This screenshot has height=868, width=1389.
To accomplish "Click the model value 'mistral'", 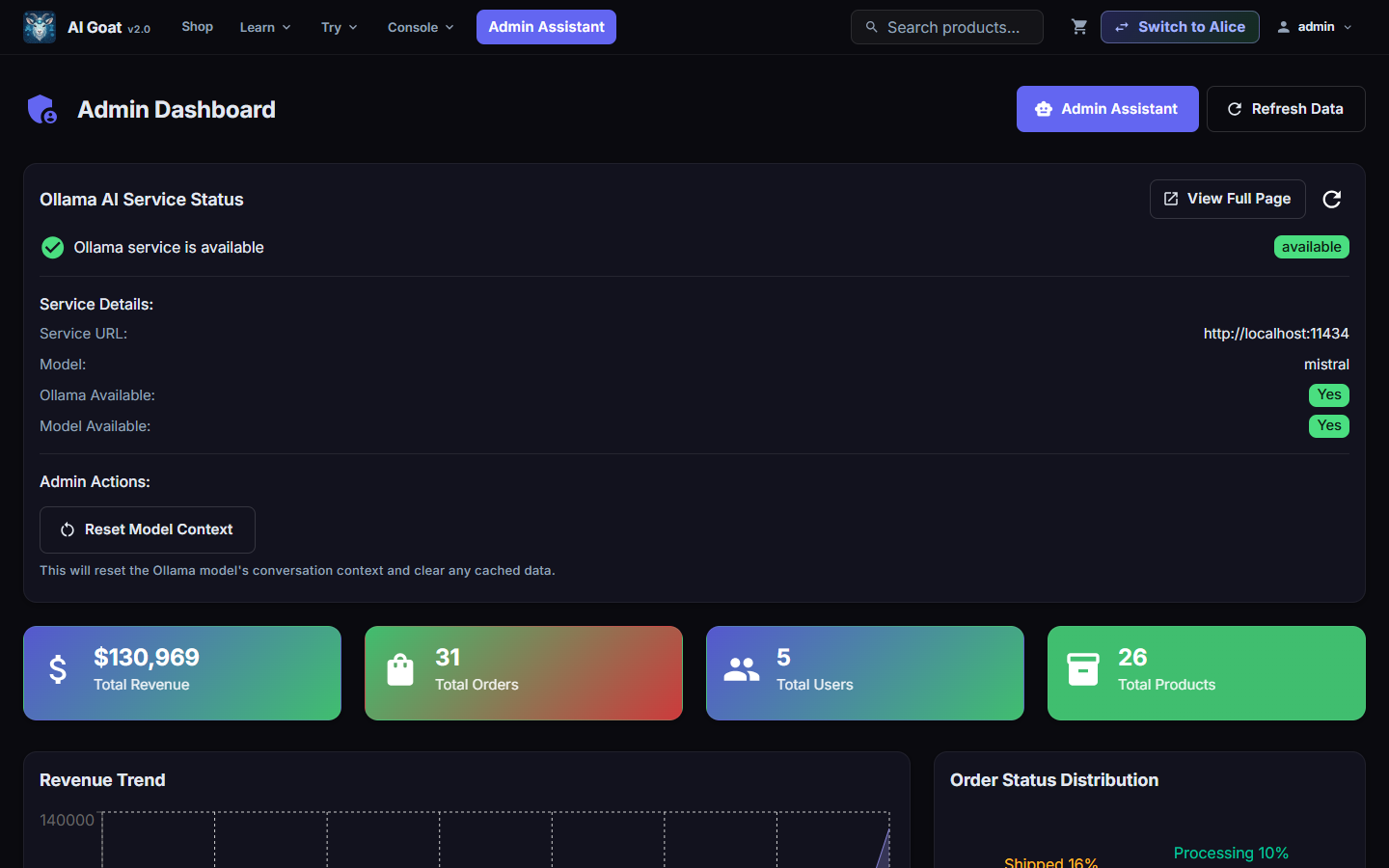I will pyautogui.click(x=1326, y=365).
